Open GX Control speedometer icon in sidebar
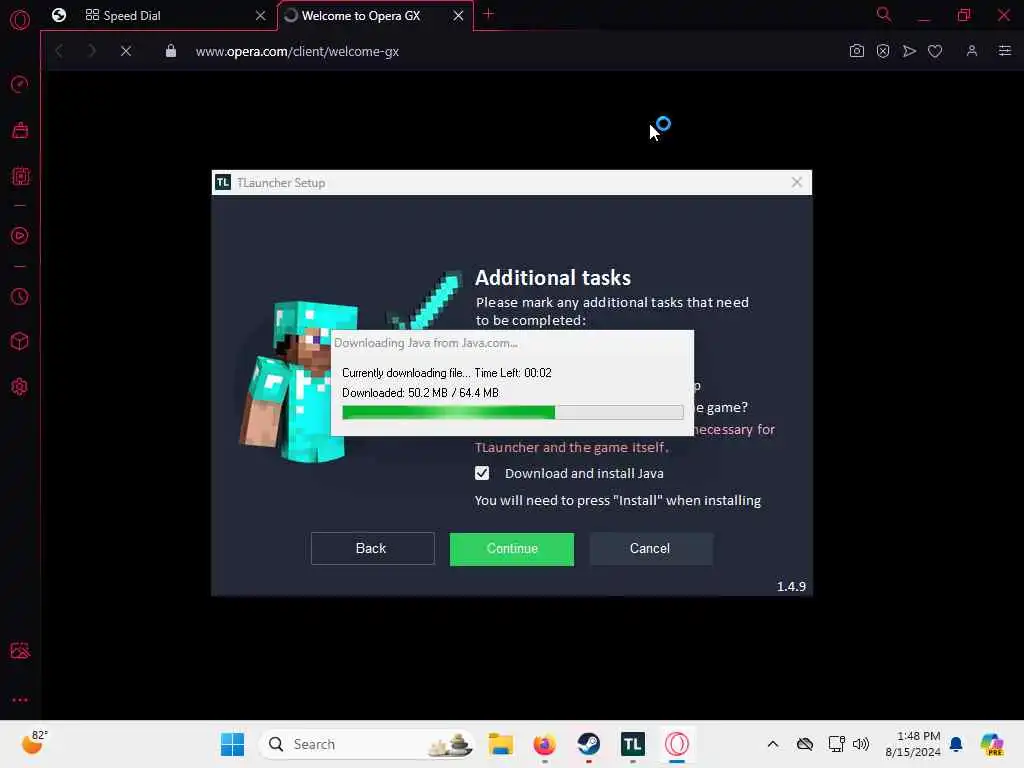Screen dimensions: 1024x768 click(x=20, y=84)
